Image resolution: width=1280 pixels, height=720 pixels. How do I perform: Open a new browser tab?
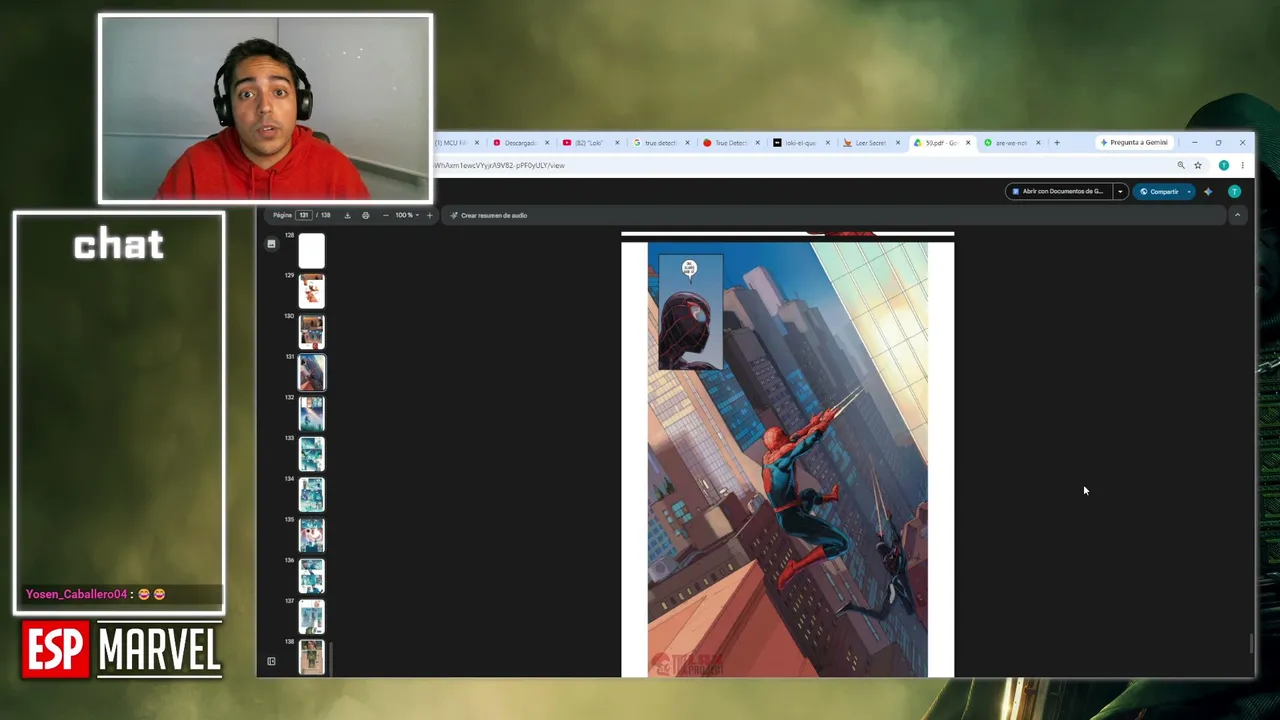1056,143
